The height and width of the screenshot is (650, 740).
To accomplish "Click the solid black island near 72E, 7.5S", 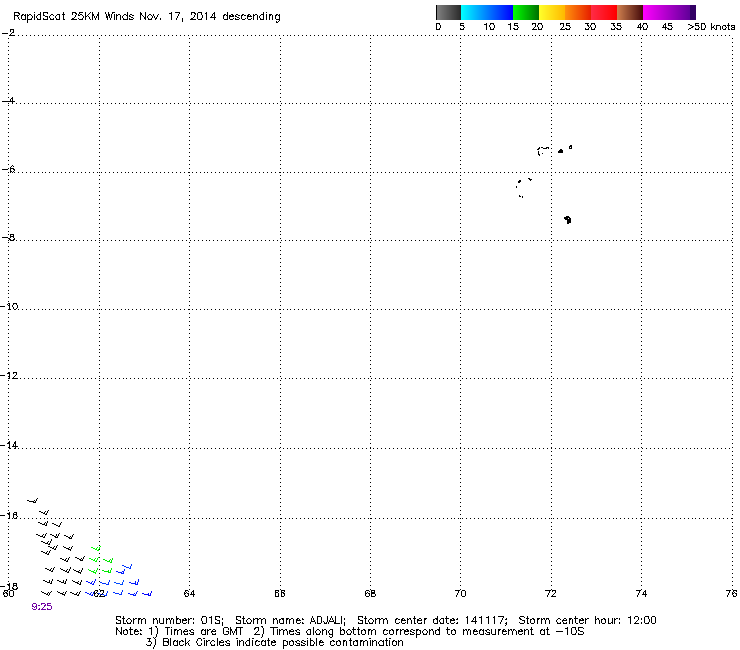I will [568, 219].
